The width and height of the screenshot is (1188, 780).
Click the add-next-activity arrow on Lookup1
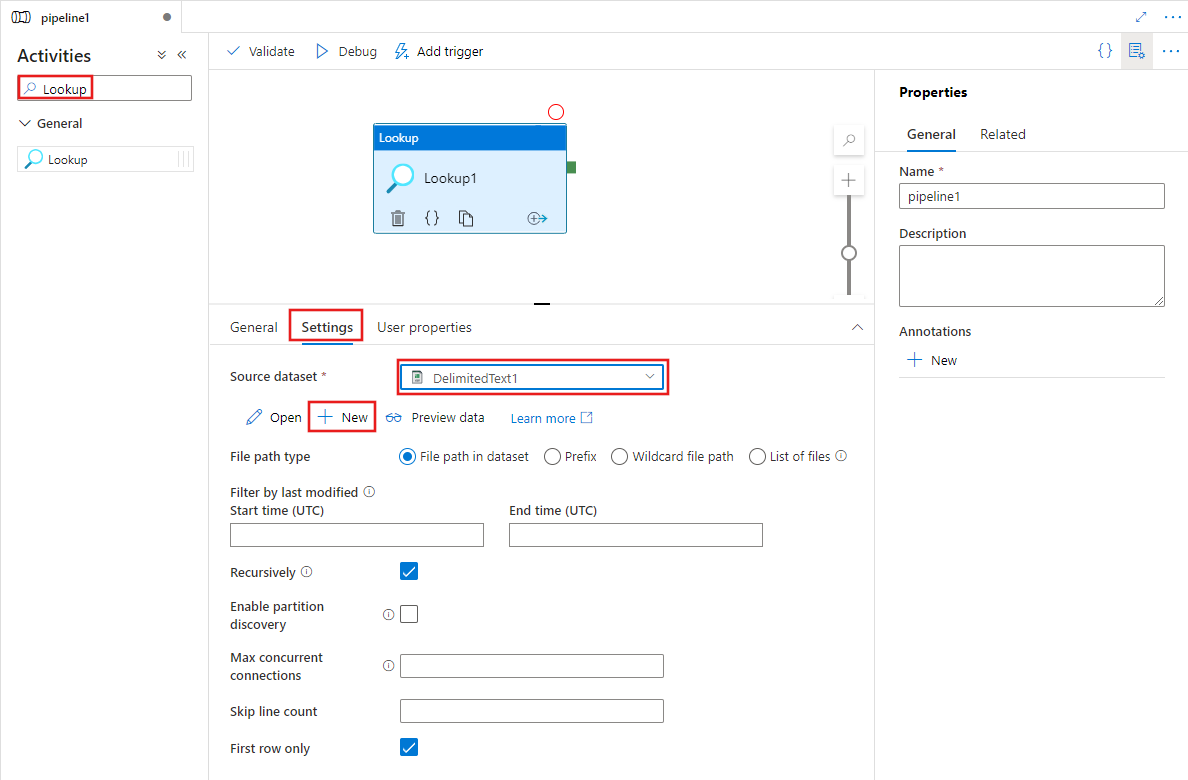coord(537,217)
